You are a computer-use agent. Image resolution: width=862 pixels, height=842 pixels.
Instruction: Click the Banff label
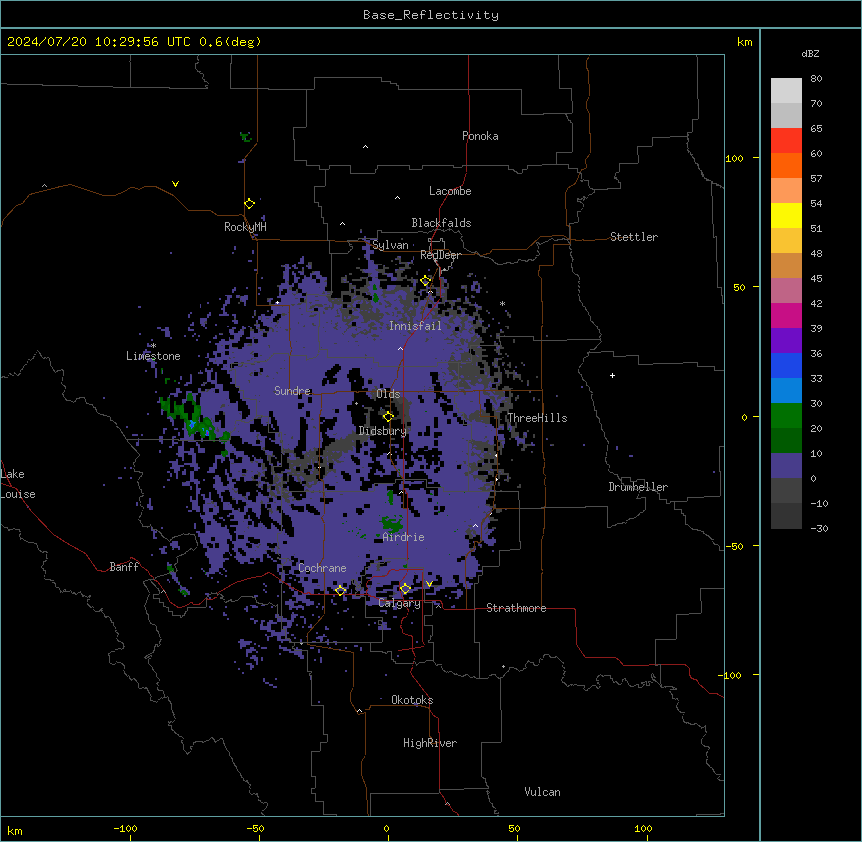(x=124, y=567)
